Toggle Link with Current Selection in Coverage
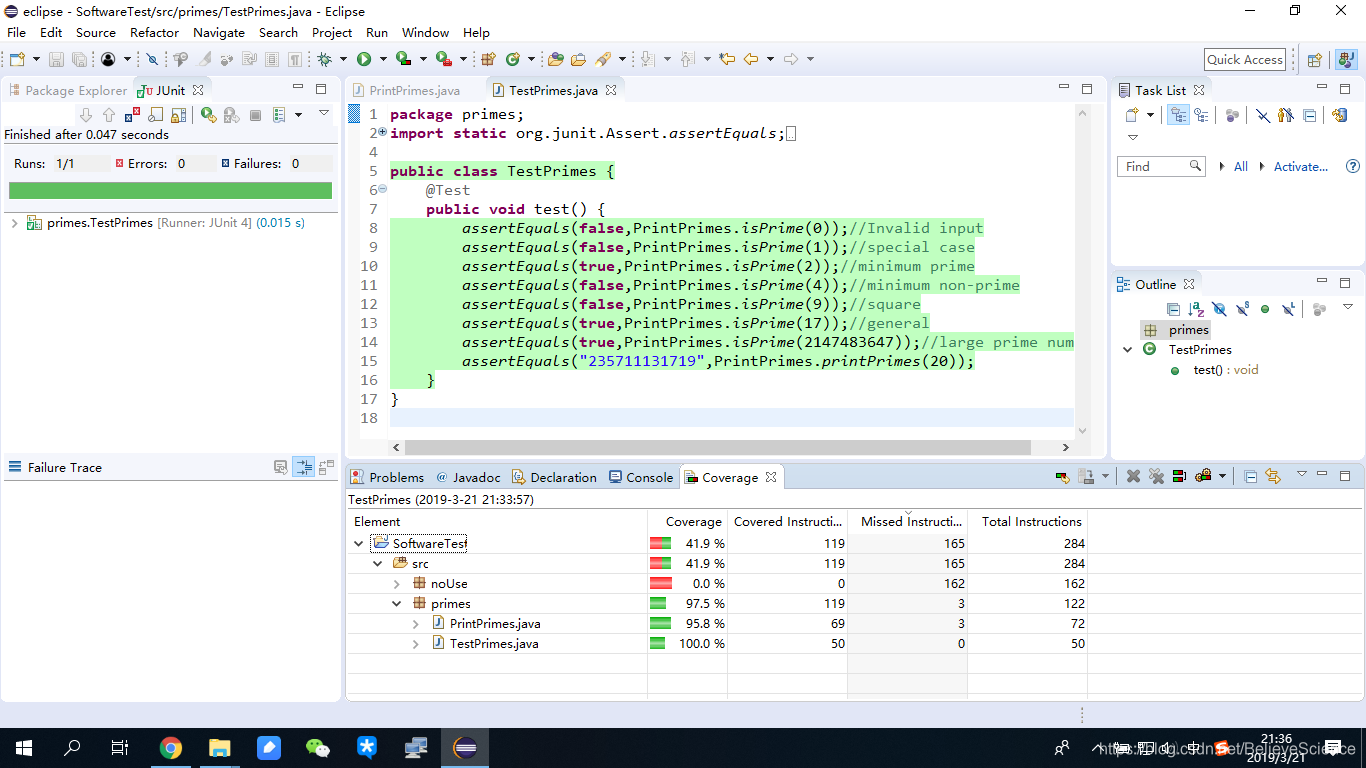The image size is (1366, 768). click(1273, 477)
